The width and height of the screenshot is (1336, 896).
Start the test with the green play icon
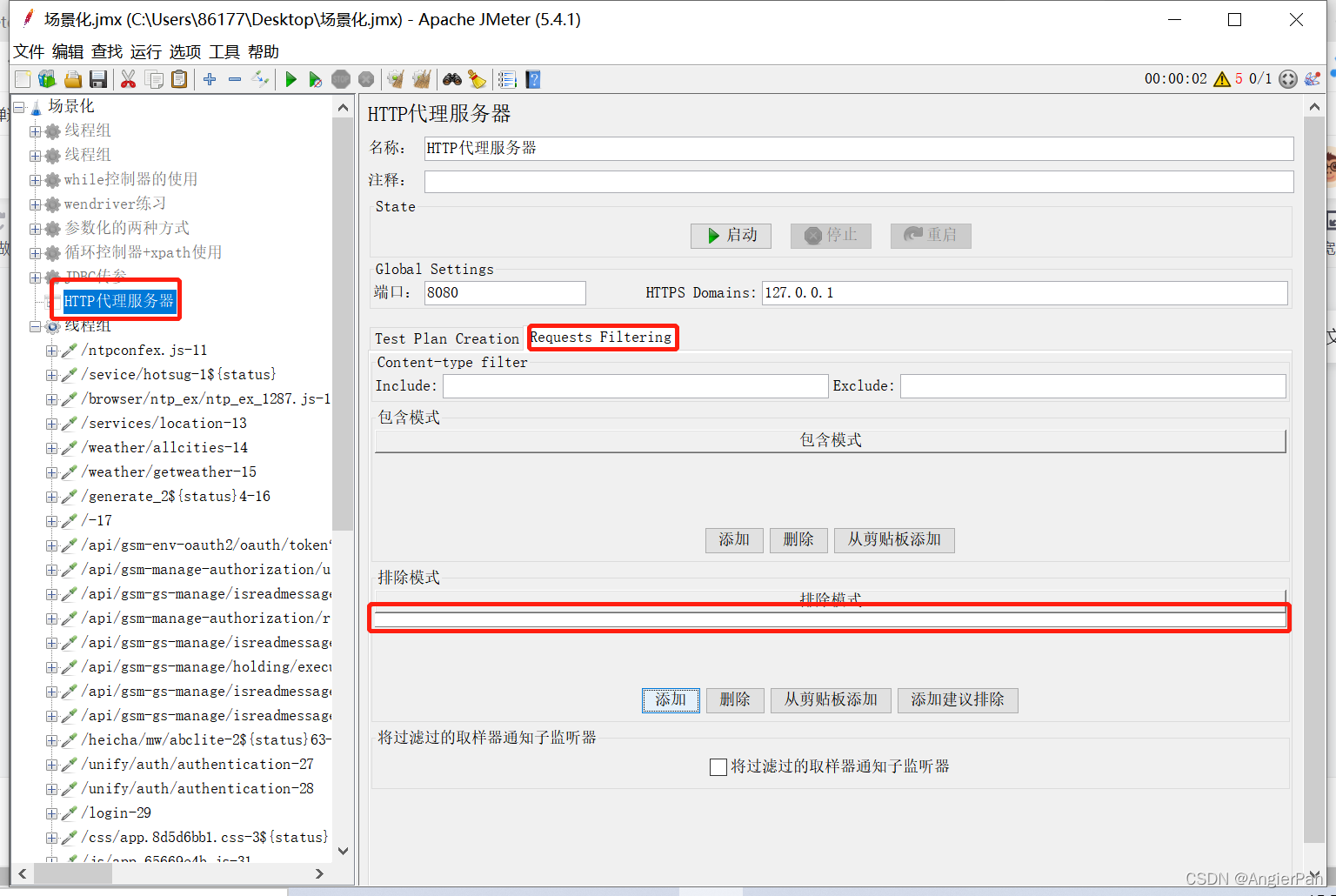coord(291,79)
